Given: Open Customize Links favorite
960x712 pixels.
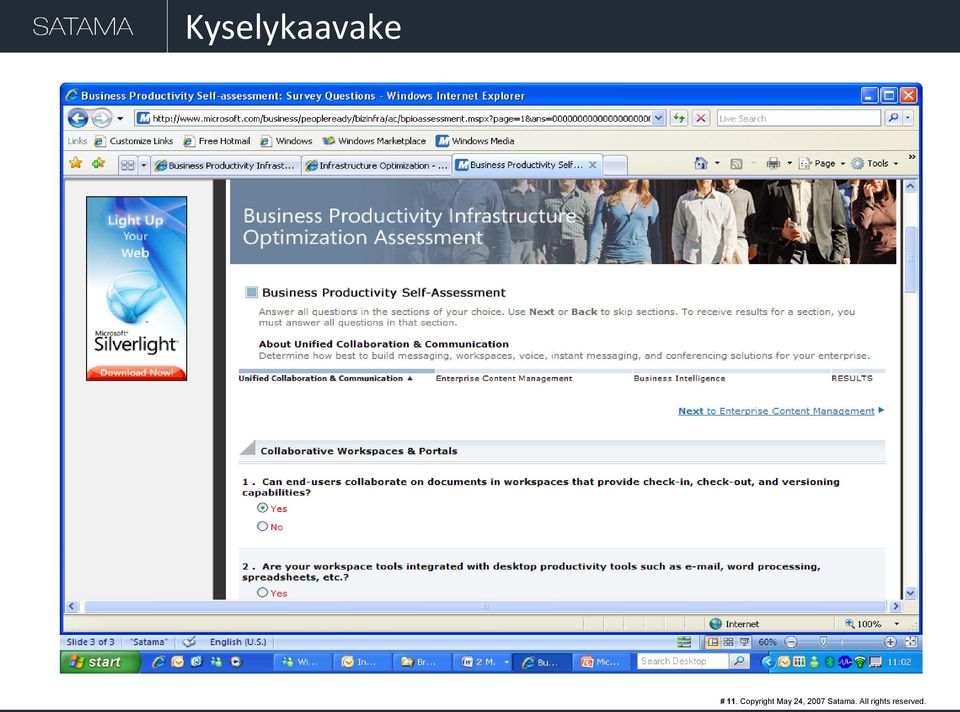Looking at the screenshot, I should click(x=133, y=141).
